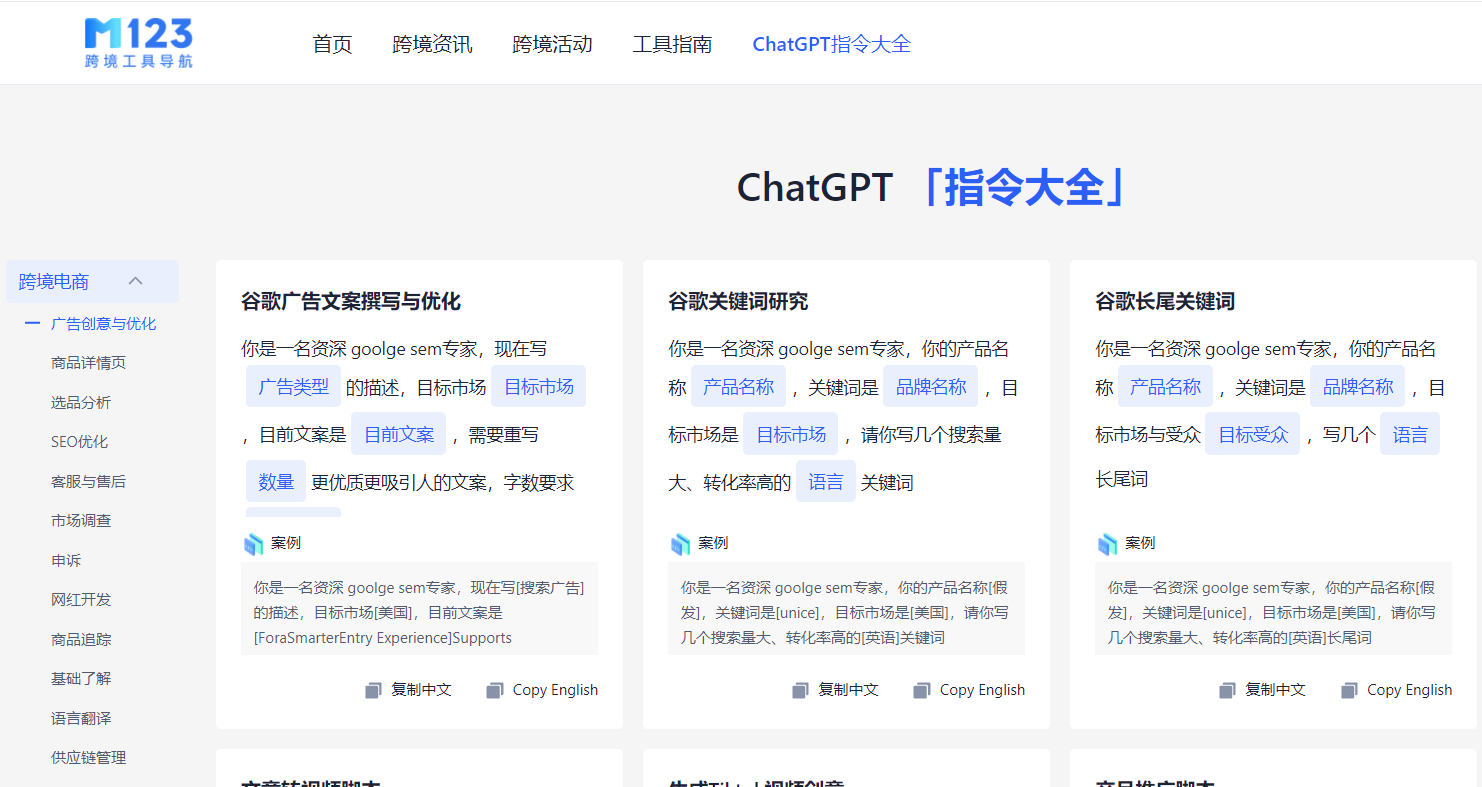Click the 目标受众 placeholder chip
Image resolution: width=1482 pixels, height=787 pixels.
[x=1252, y=433]
